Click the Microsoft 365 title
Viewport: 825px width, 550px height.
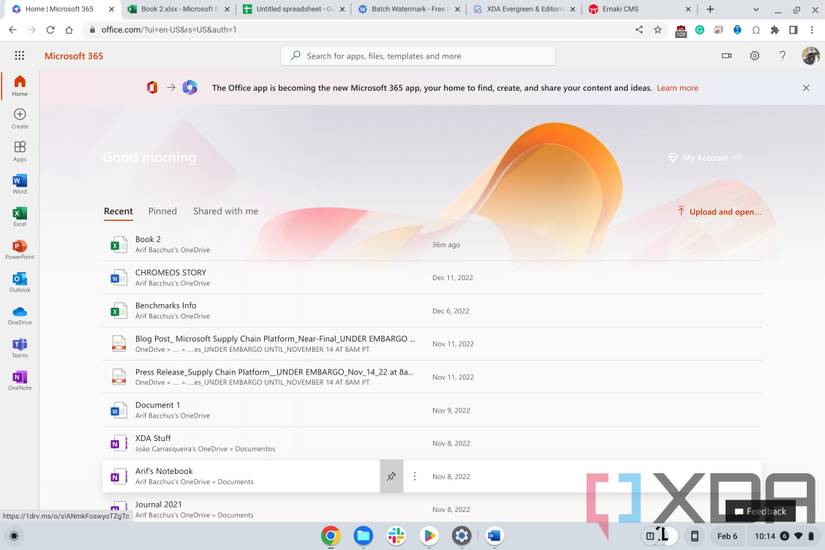(x=74, y=56)
